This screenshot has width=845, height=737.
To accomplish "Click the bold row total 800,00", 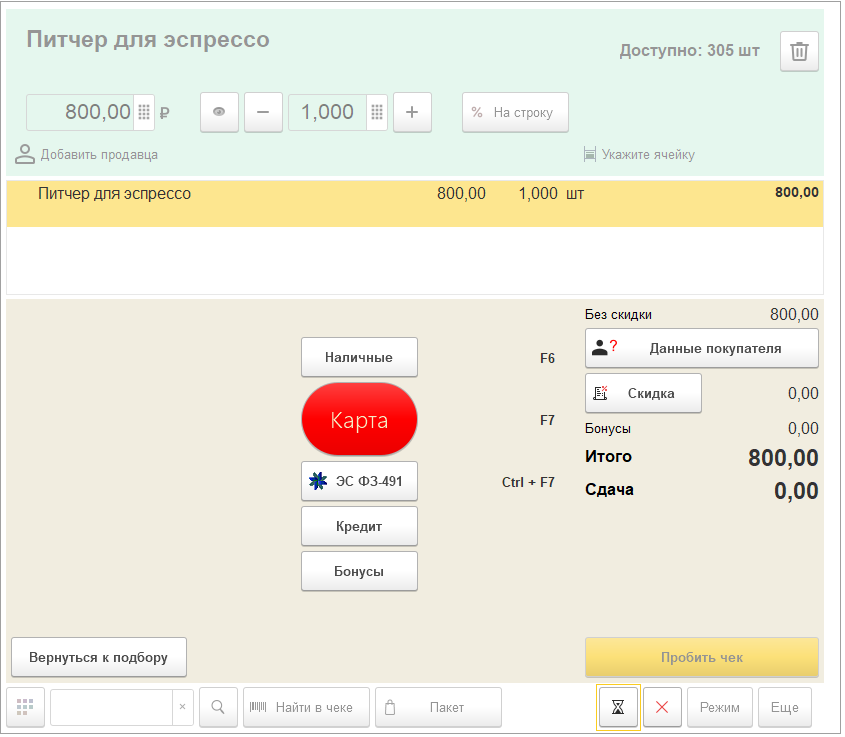I will click(796, 192).
